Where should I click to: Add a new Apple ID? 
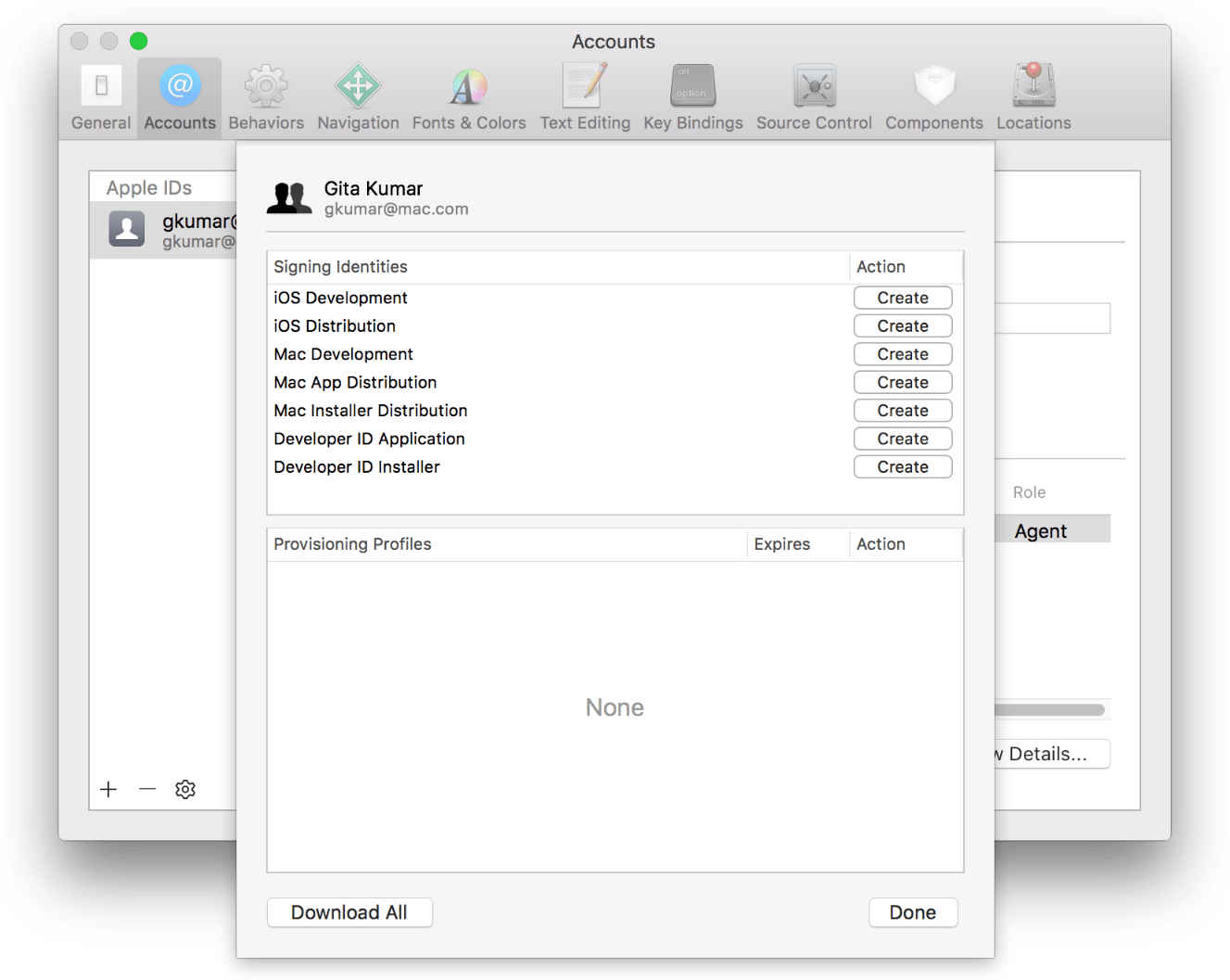(108, 789)
